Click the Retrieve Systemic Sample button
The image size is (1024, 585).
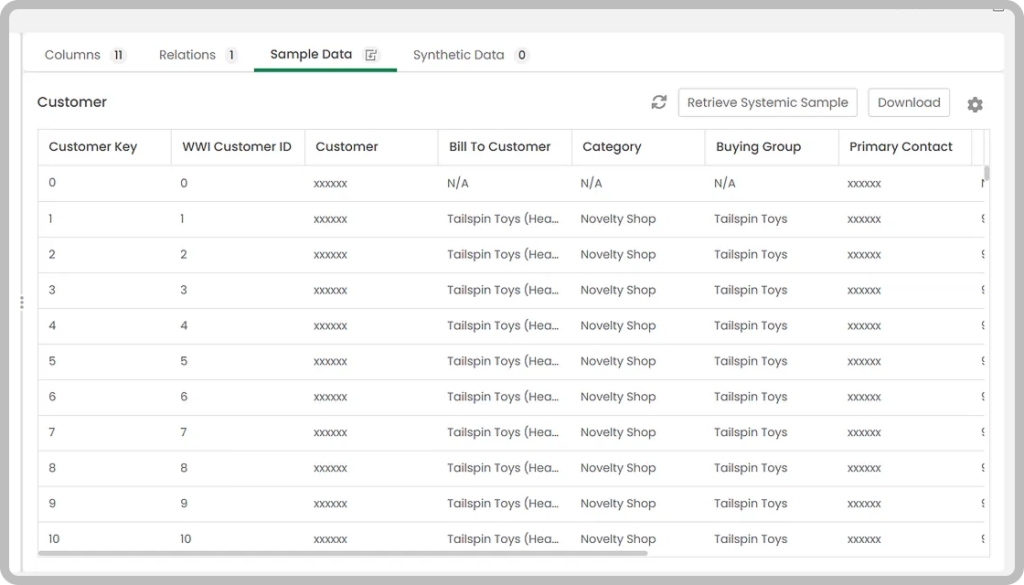[x=767, y=103]
